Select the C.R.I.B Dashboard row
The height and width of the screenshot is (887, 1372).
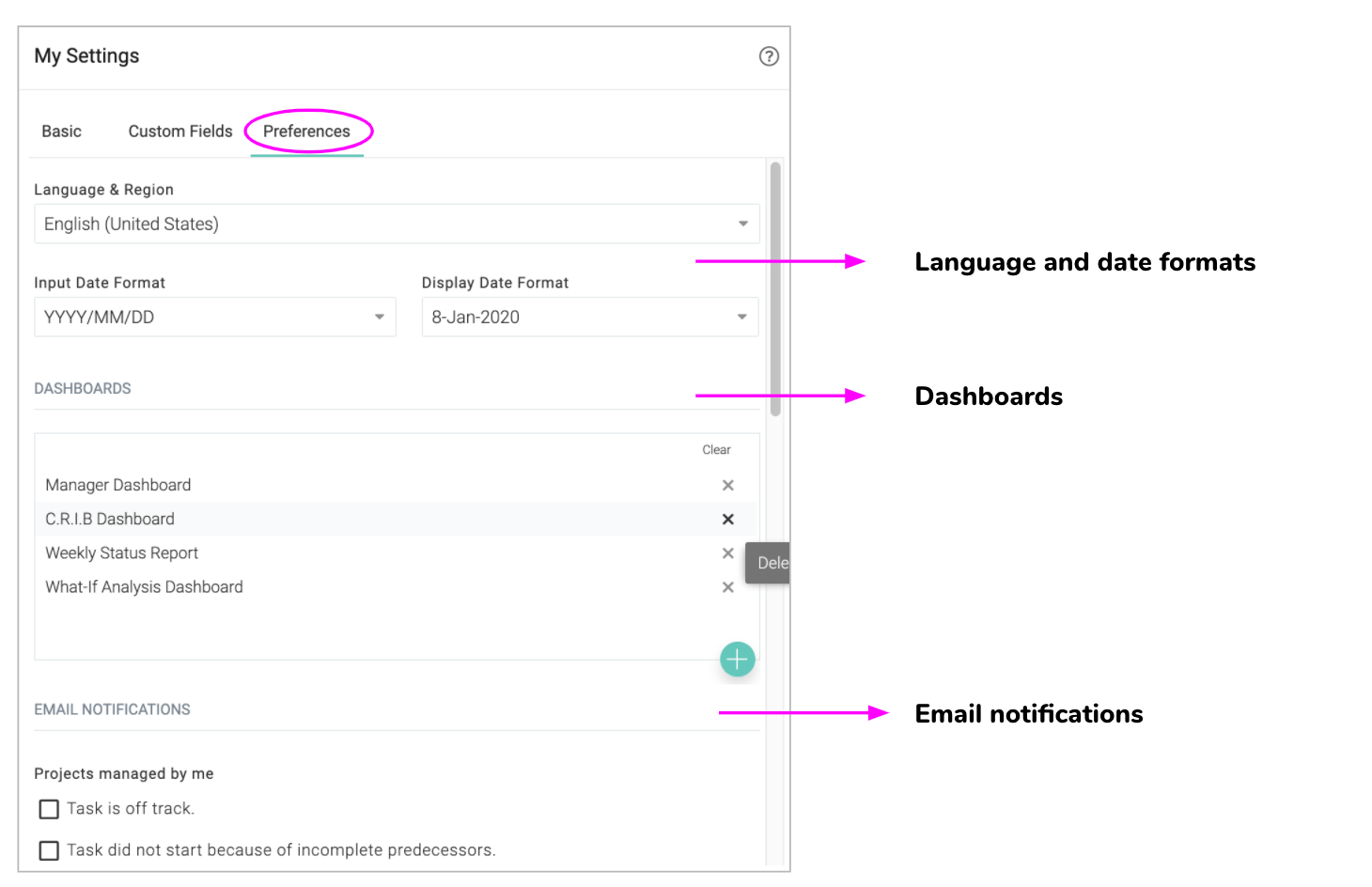(x=110, y=519)
